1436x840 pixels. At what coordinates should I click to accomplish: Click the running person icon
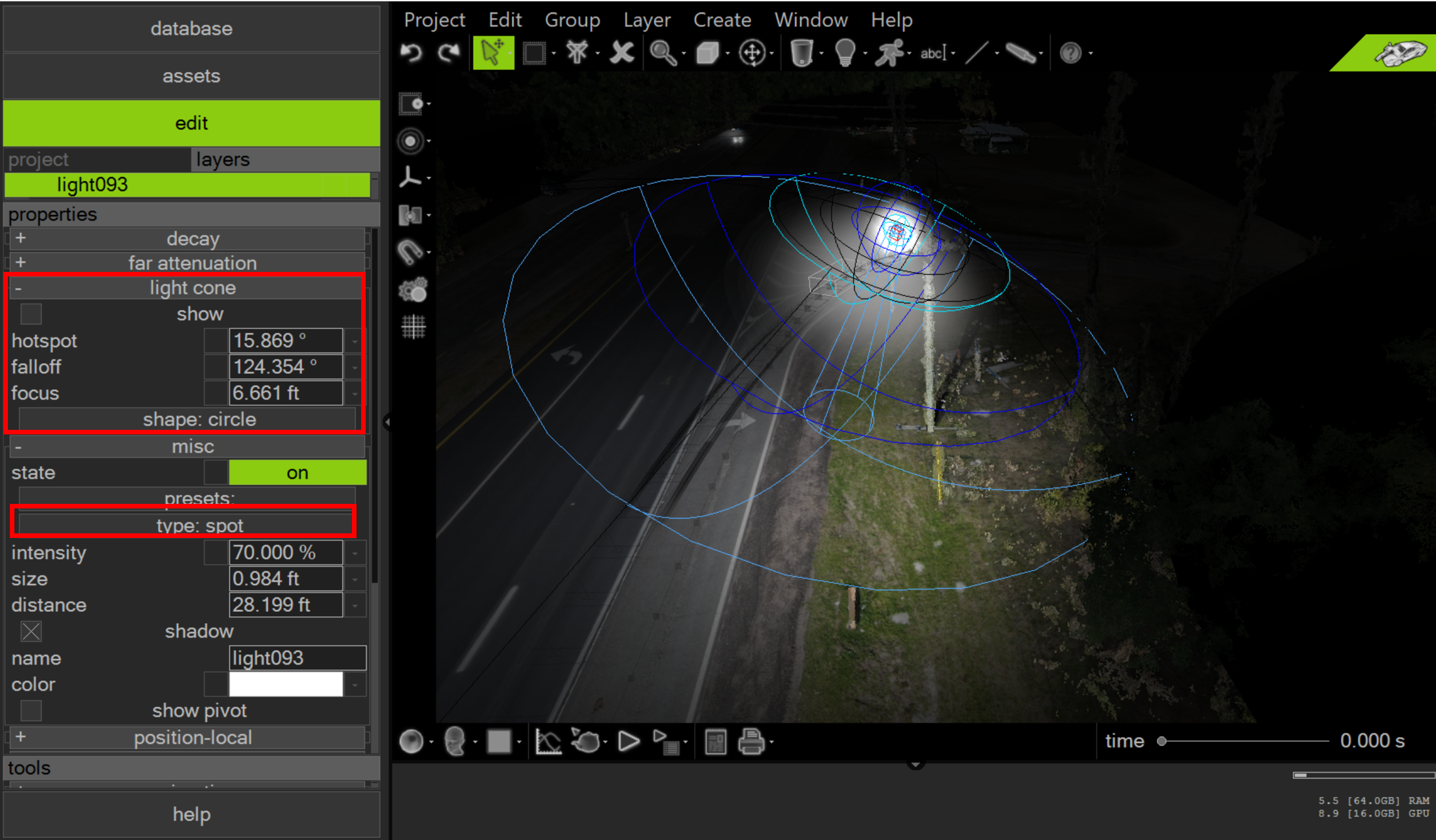(889, 52)
